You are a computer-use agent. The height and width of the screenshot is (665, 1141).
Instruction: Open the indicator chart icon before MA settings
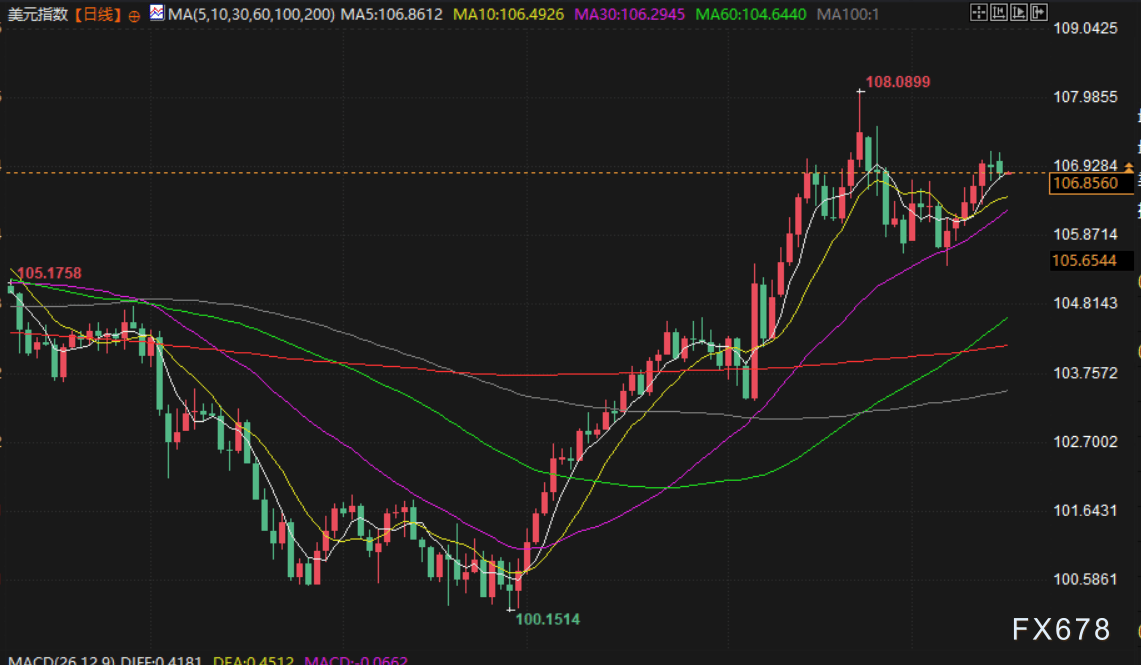pos(157,14)
